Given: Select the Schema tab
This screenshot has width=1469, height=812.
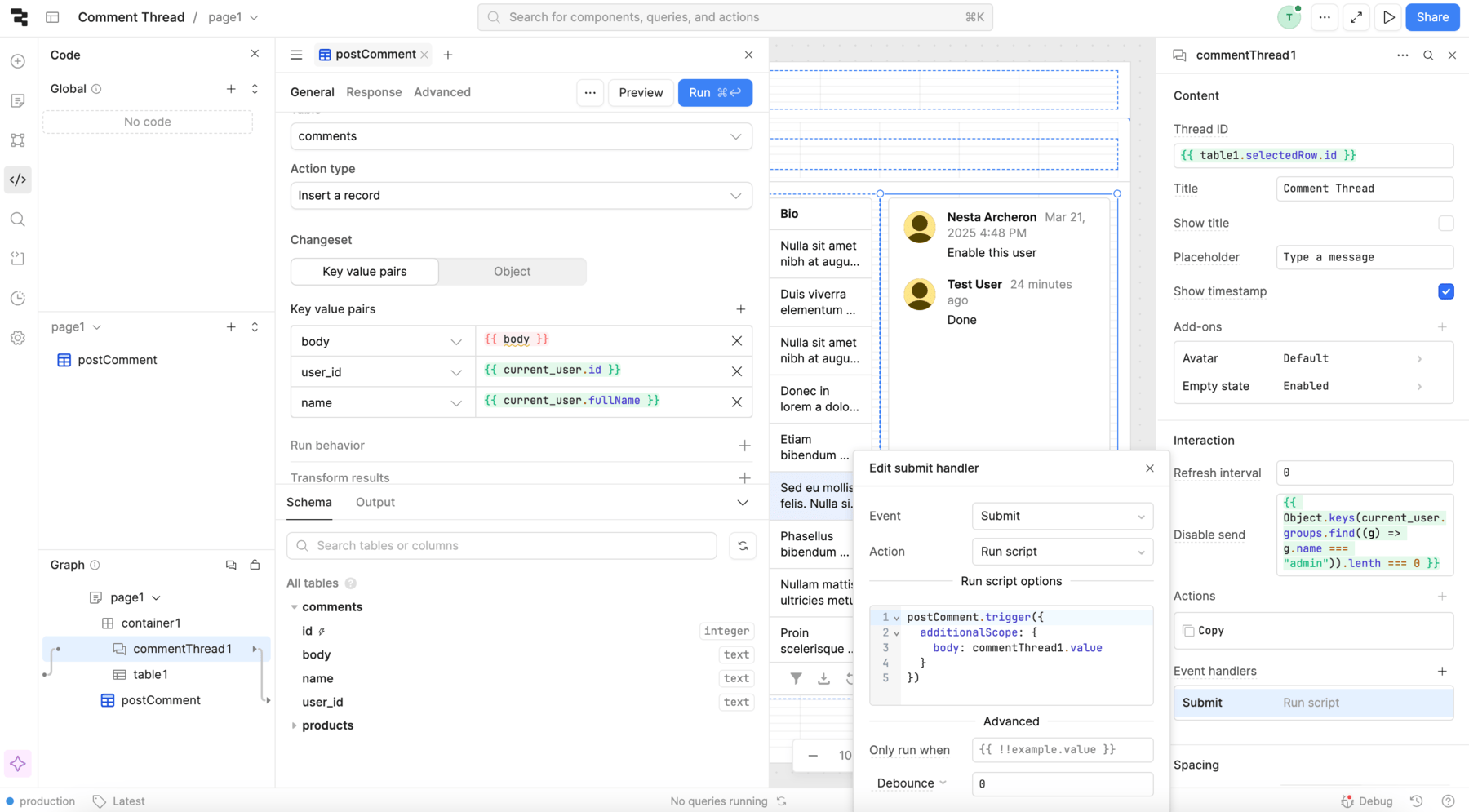Looking at the screenshot, I should tap(309, 503).
